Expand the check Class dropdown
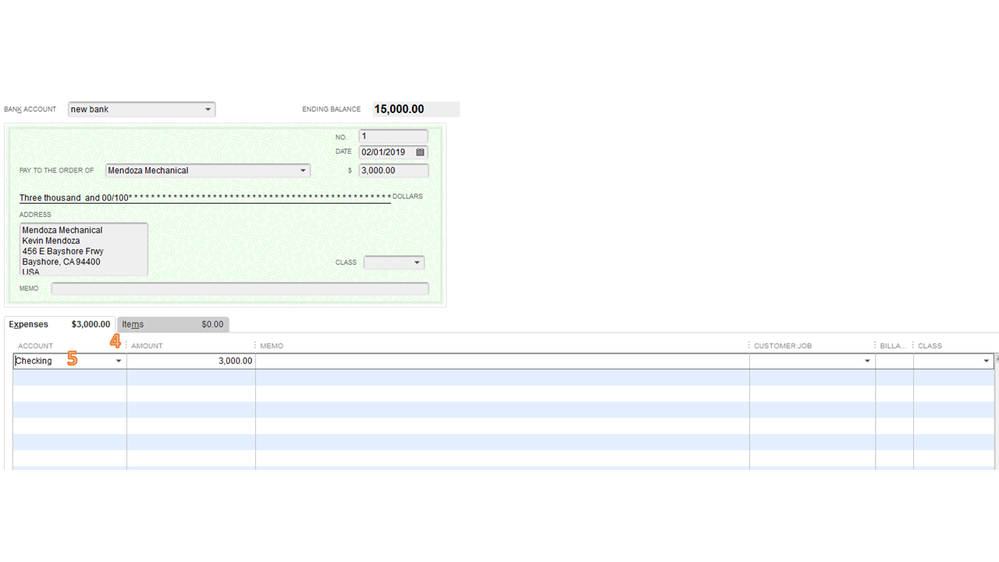Screen dimensions: 999x562 (x=417, y=263)
